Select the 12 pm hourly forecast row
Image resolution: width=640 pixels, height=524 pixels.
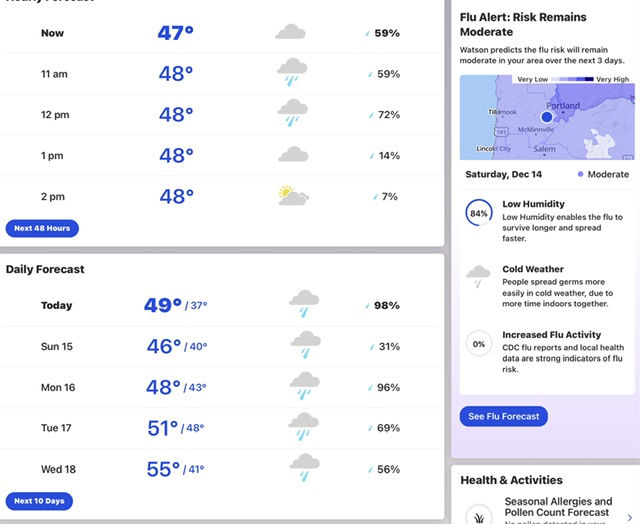(x=220, y=115)
